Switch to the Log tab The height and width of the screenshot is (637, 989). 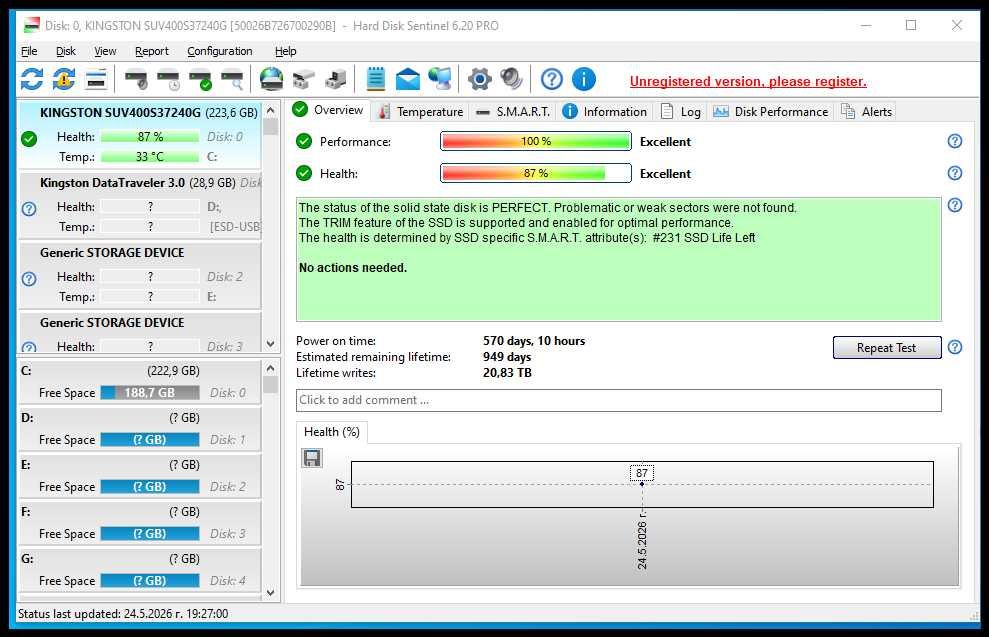tap(680, 112)
